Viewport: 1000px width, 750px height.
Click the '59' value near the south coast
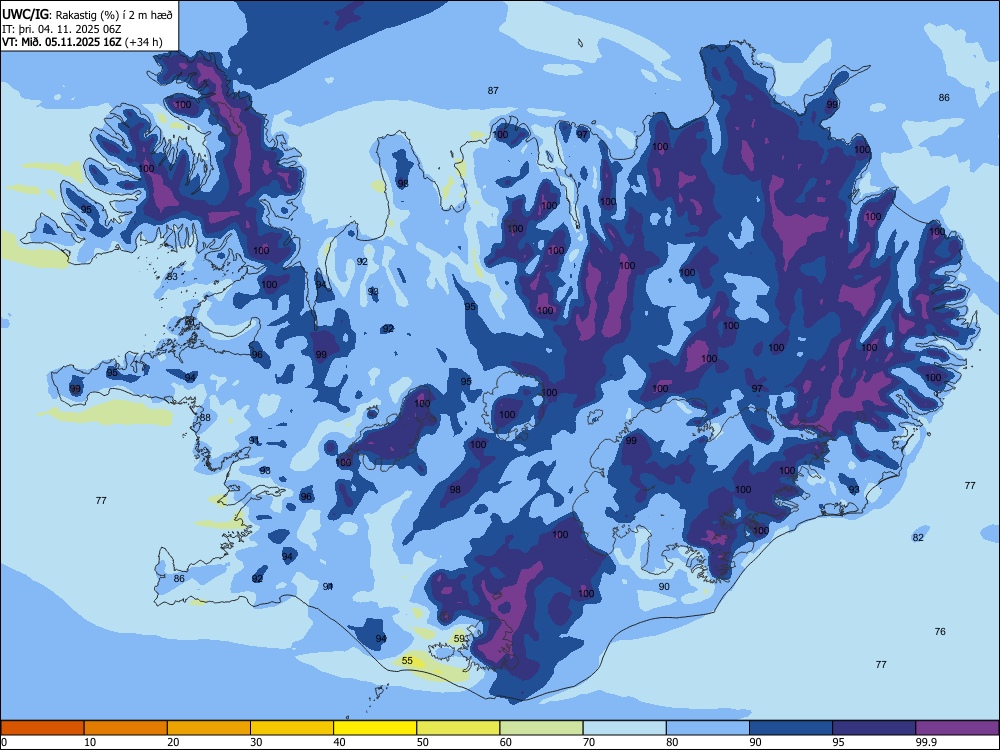pyautogui.click(x=459, y=638)
